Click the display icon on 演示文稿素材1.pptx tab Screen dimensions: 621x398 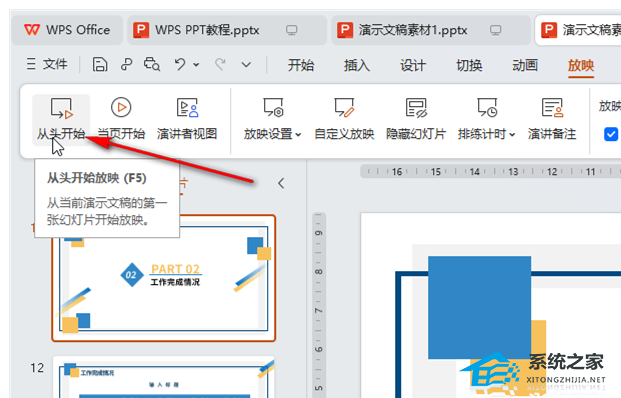[495, 30]
